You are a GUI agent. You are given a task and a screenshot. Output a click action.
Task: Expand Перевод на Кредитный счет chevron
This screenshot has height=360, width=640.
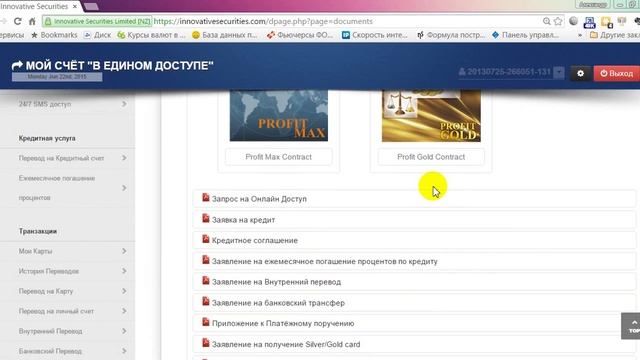pyautogui.click(x=124, y=158)
